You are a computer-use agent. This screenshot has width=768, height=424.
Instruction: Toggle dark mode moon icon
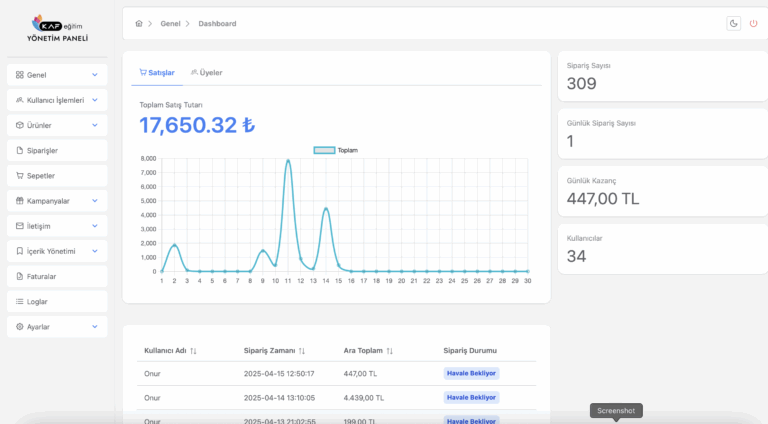[733, 24]
